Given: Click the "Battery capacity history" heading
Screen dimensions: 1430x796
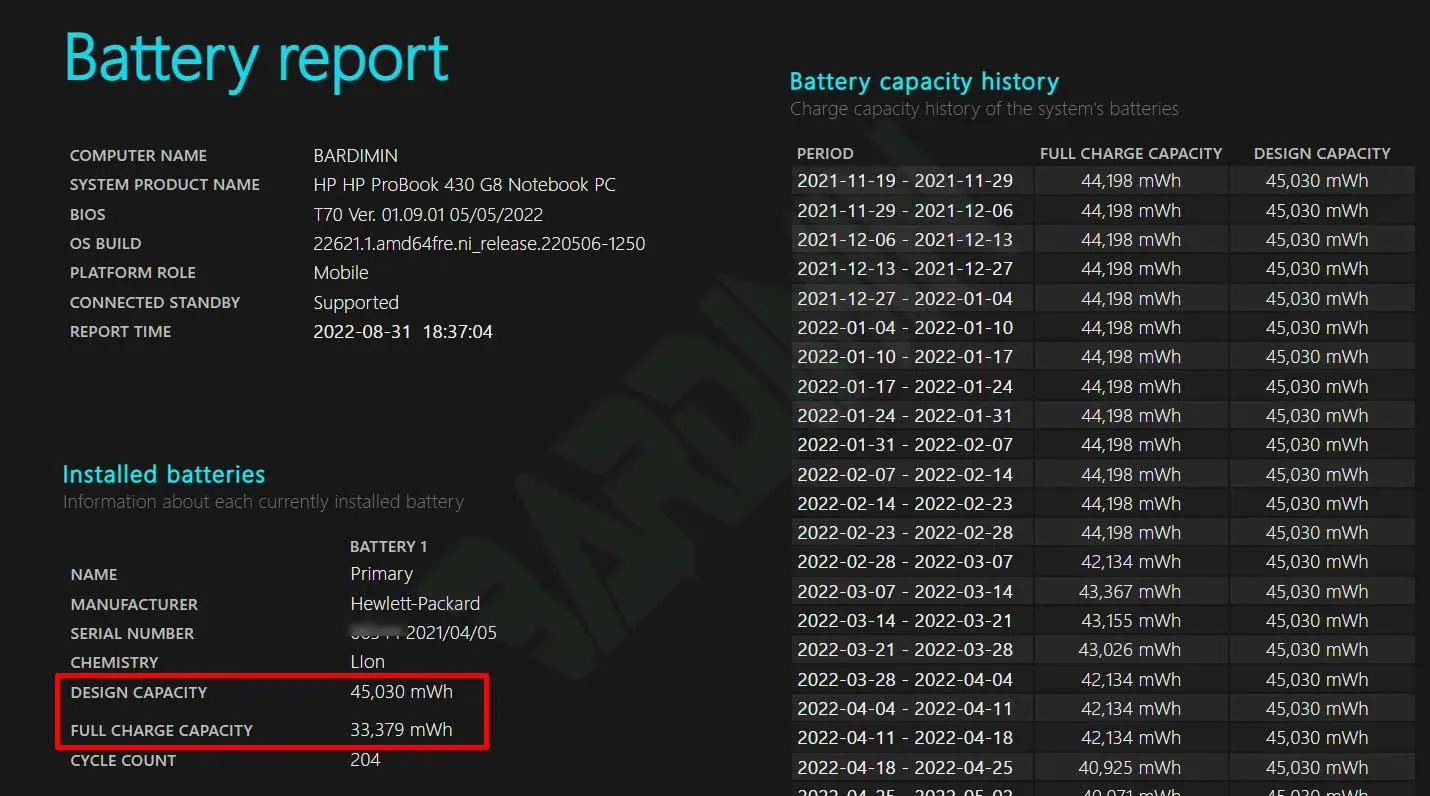Looking at the screenshot, I should (923, 82).
